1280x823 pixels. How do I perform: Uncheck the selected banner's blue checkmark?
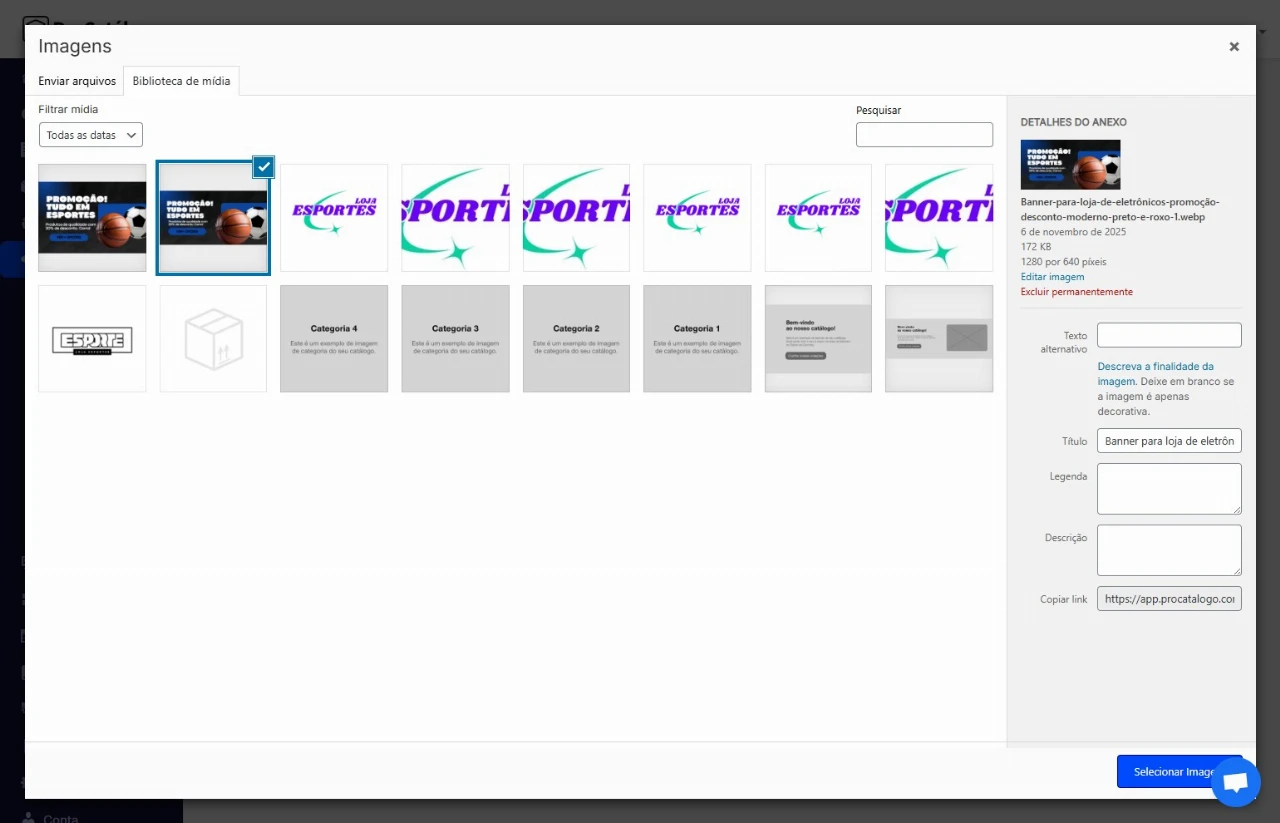263,167
